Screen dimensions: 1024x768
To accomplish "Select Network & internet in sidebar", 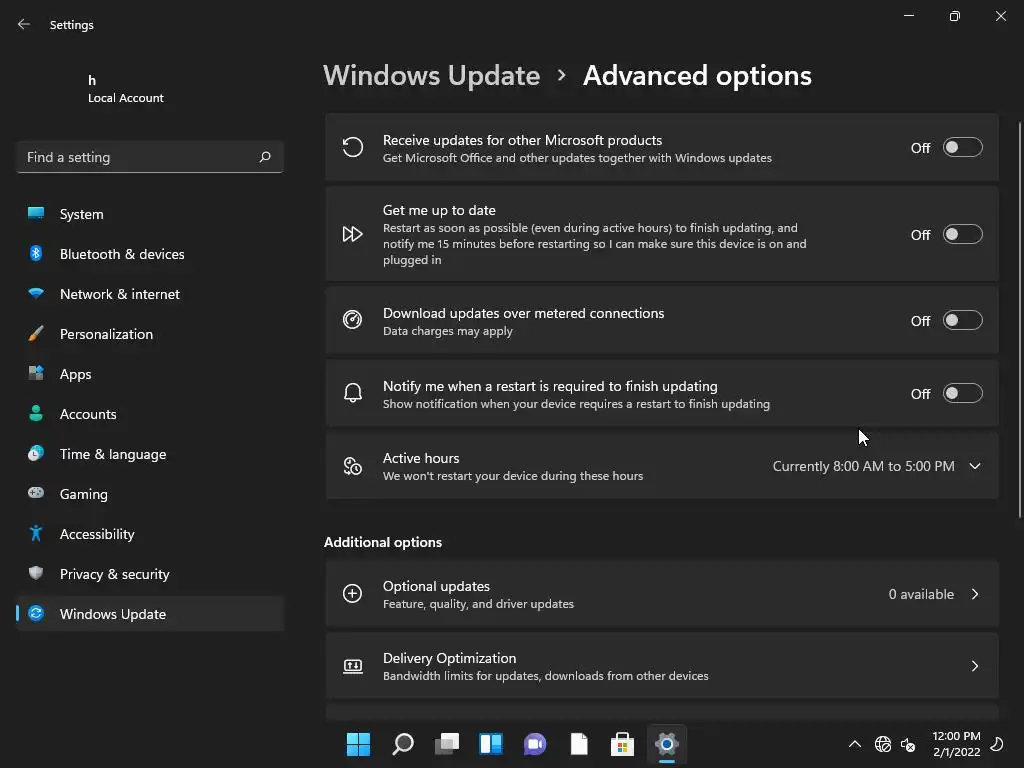I will [x=150, y=294].
